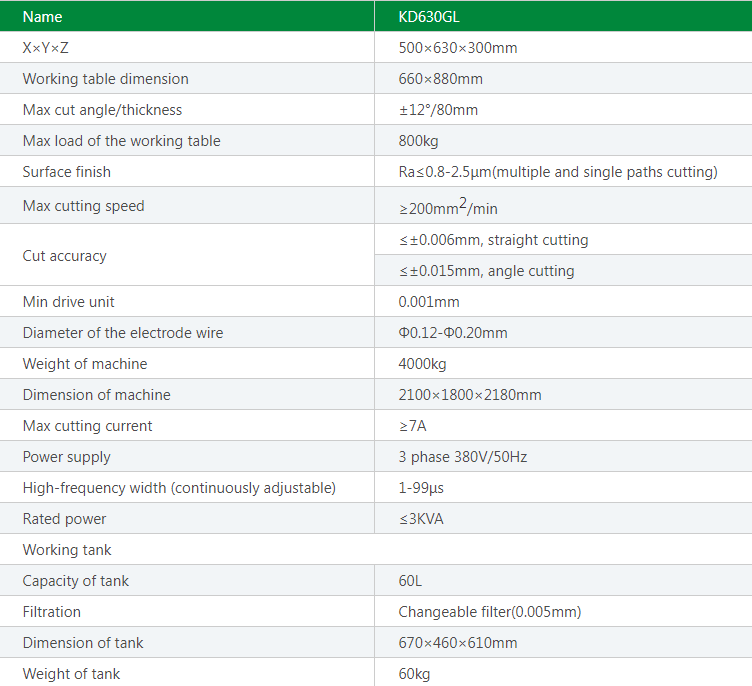Select 'High-frequency width (continuously adjustable)' label

[179, 488]
